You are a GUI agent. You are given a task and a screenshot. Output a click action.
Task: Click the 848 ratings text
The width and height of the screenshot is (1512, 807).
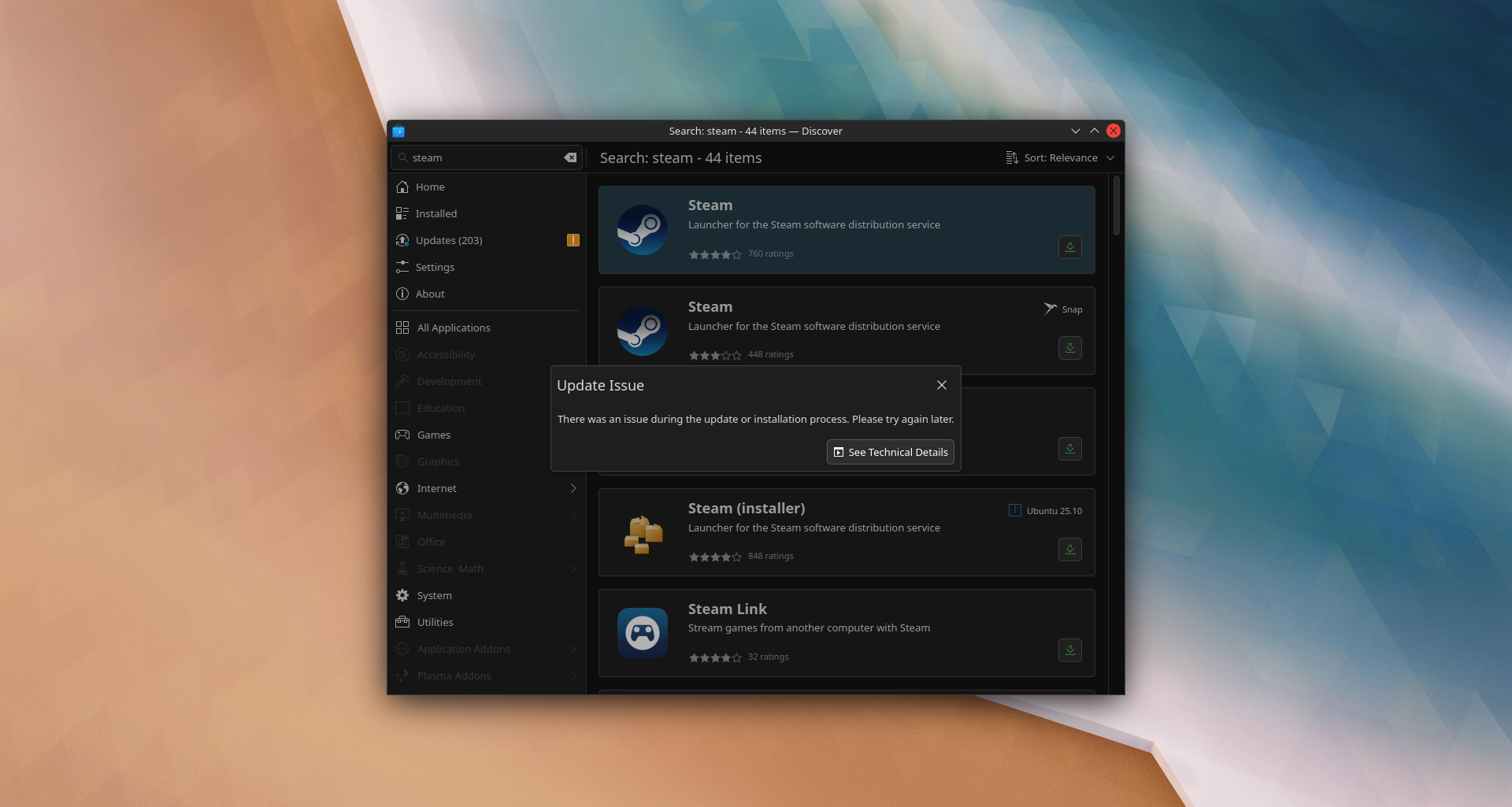[771, 556]
